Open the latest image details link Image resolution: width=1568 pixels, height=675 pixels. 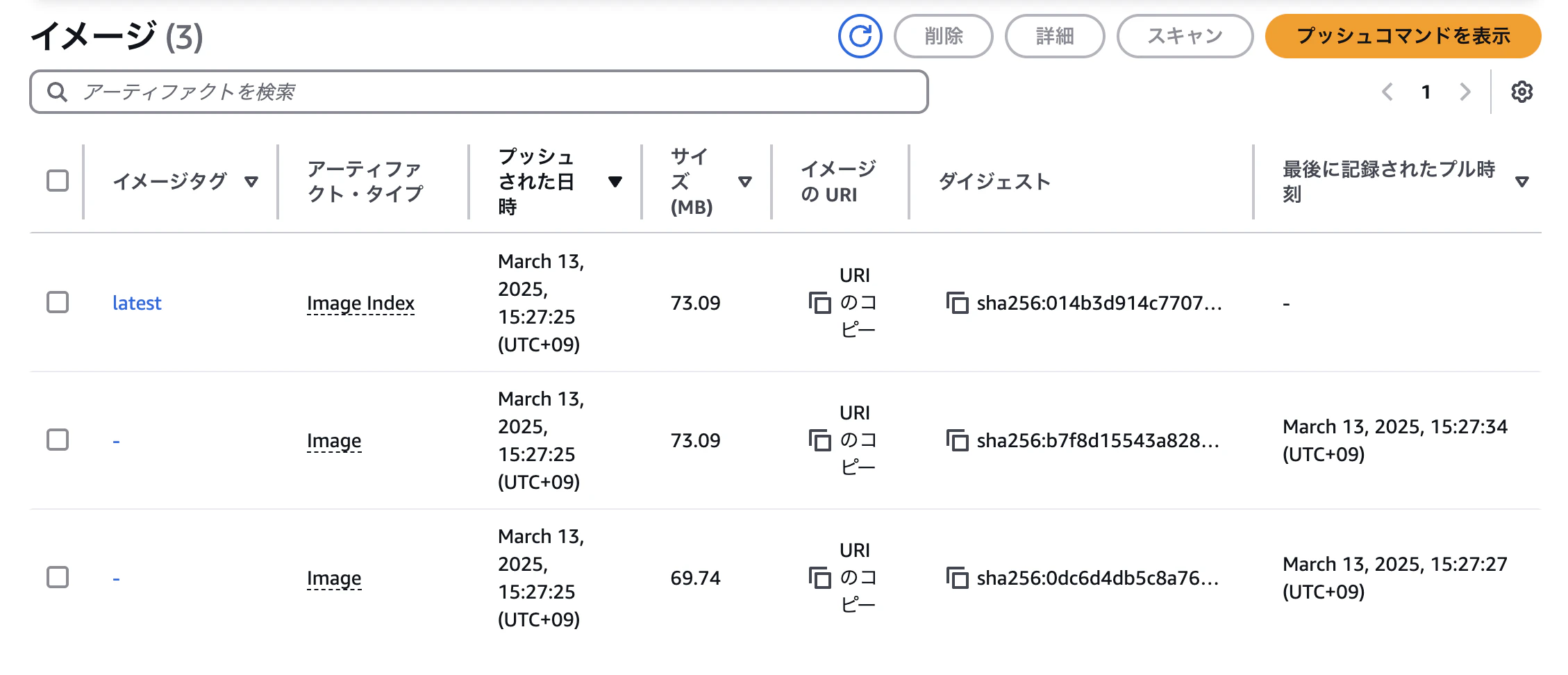(137, 303)
